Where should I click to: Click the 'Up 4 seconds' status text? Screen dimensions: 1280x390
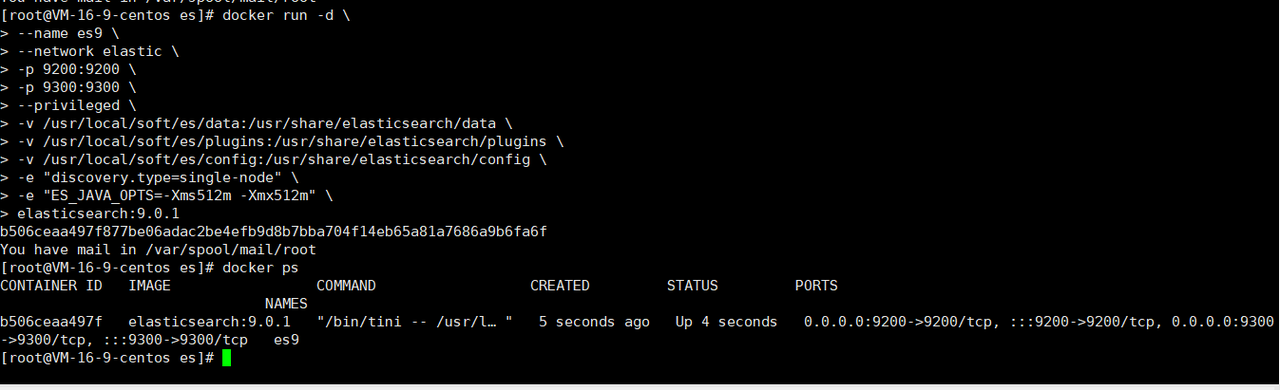pyautogui.click(x=726, y=321)
